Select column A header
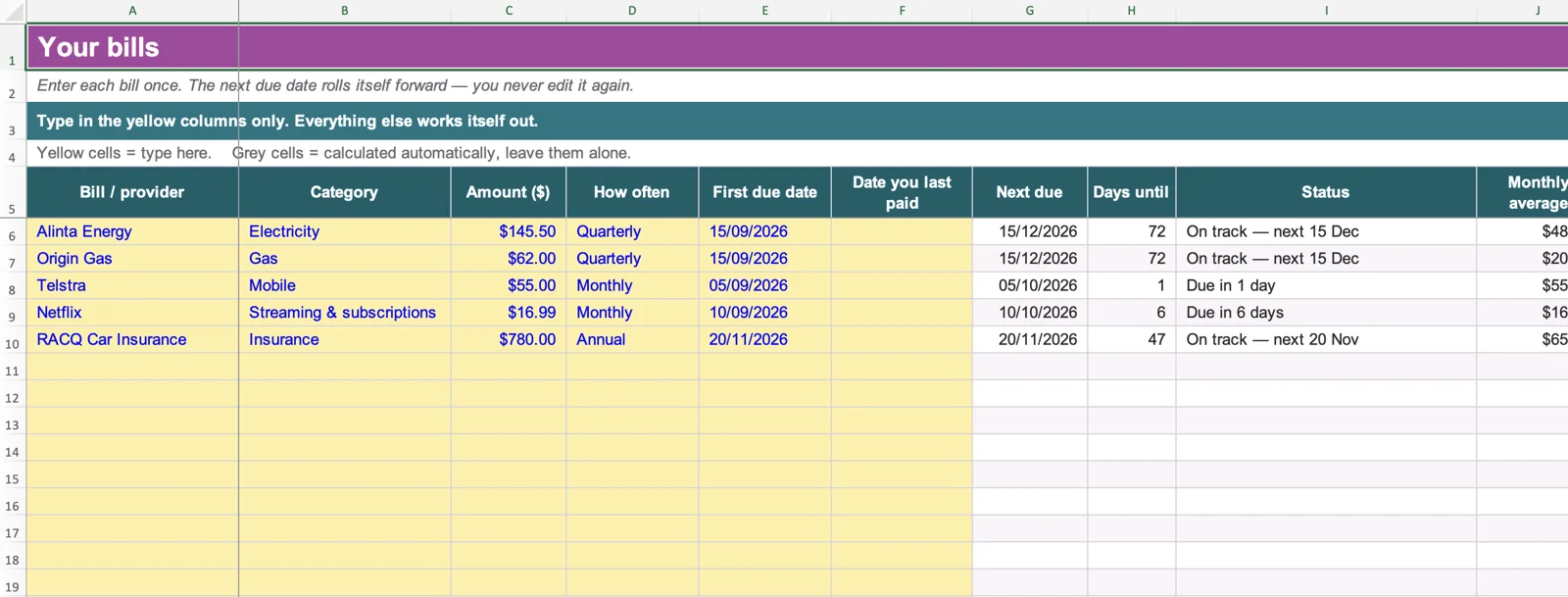Screen dimensions: 1568x597 (132, 11)
